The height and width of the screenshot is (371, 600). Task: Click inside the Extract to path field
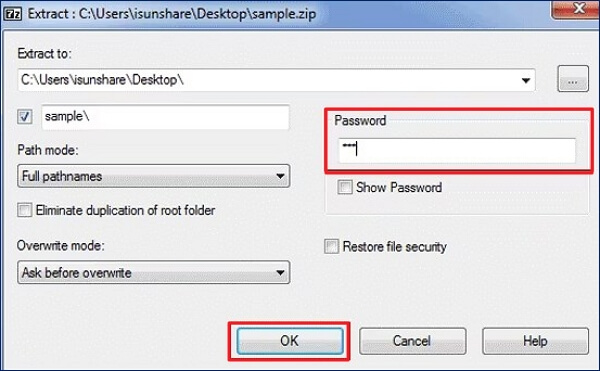(276, 80)
